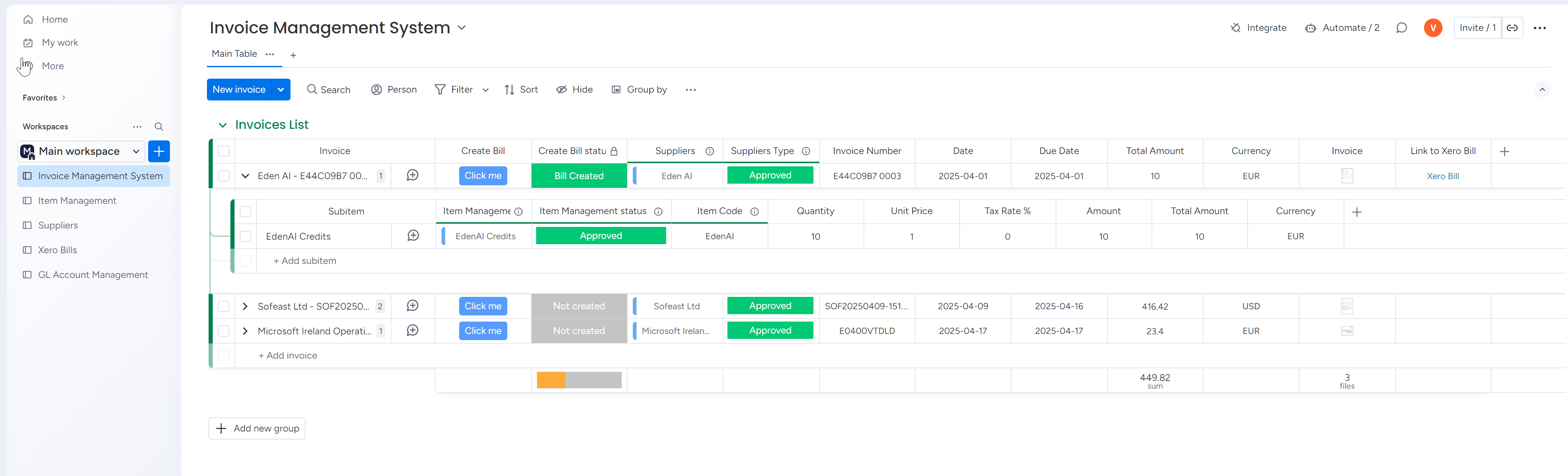This screenshot has width=1568, height=476.
Task: Open the board options three-dot menu
Action: click(1539, 28)
